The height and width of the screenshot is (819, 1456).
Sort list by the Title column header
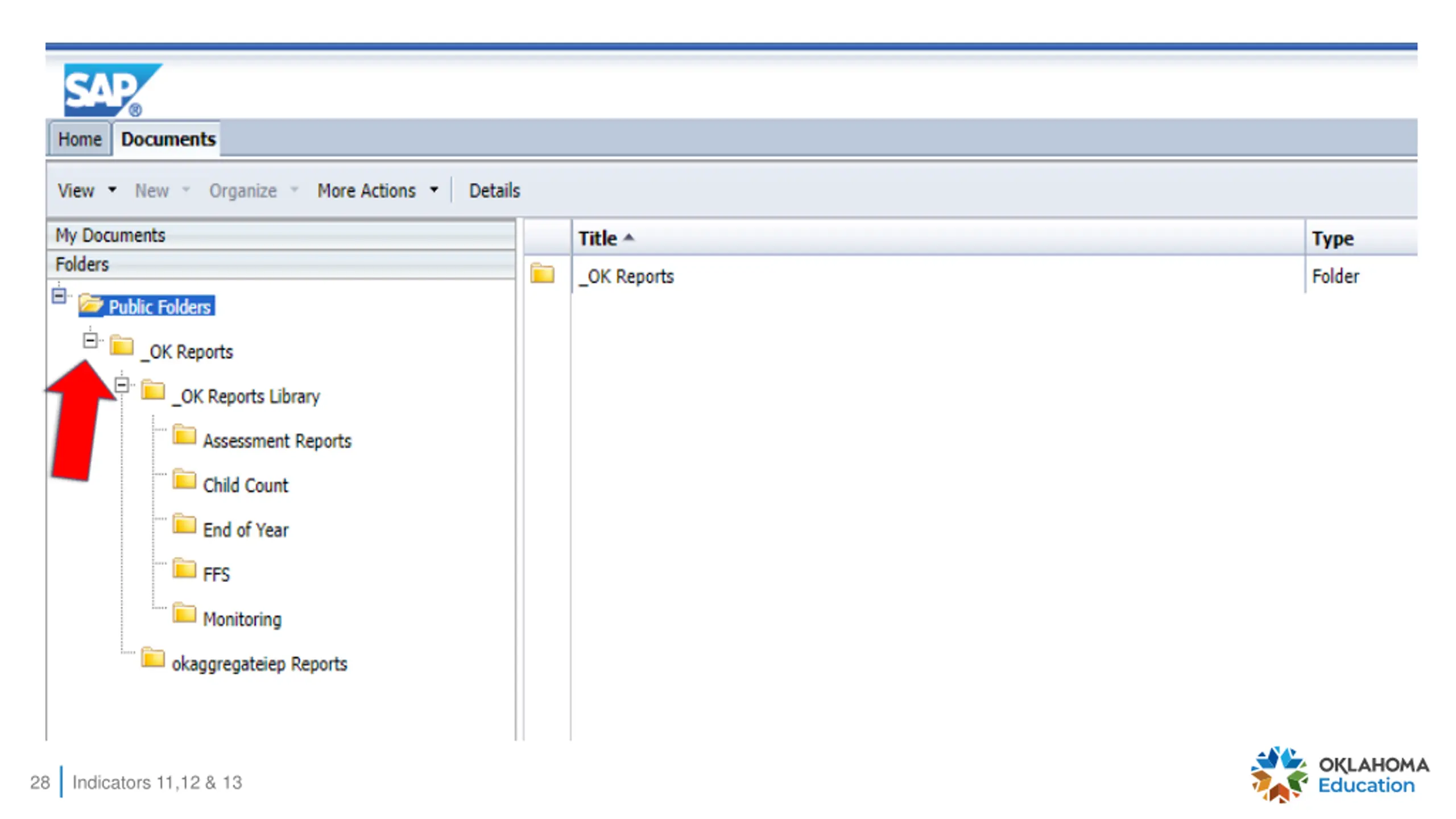click(938, 238)
